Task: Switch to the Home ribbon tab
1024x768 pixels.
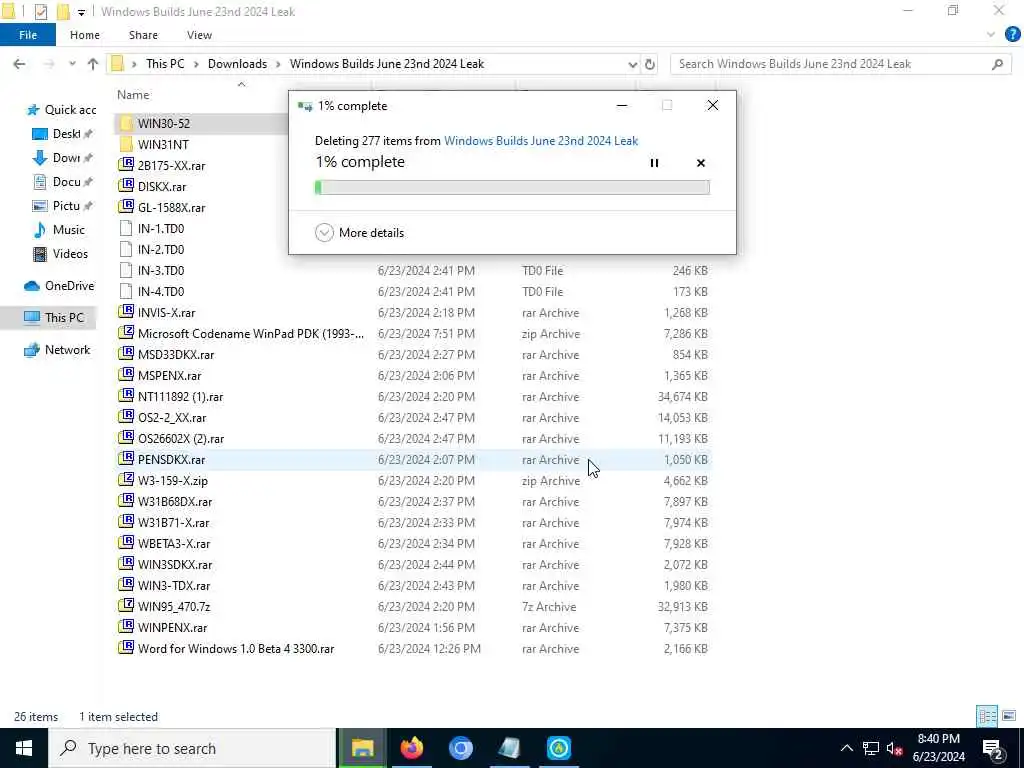Action: coord(85,35)
